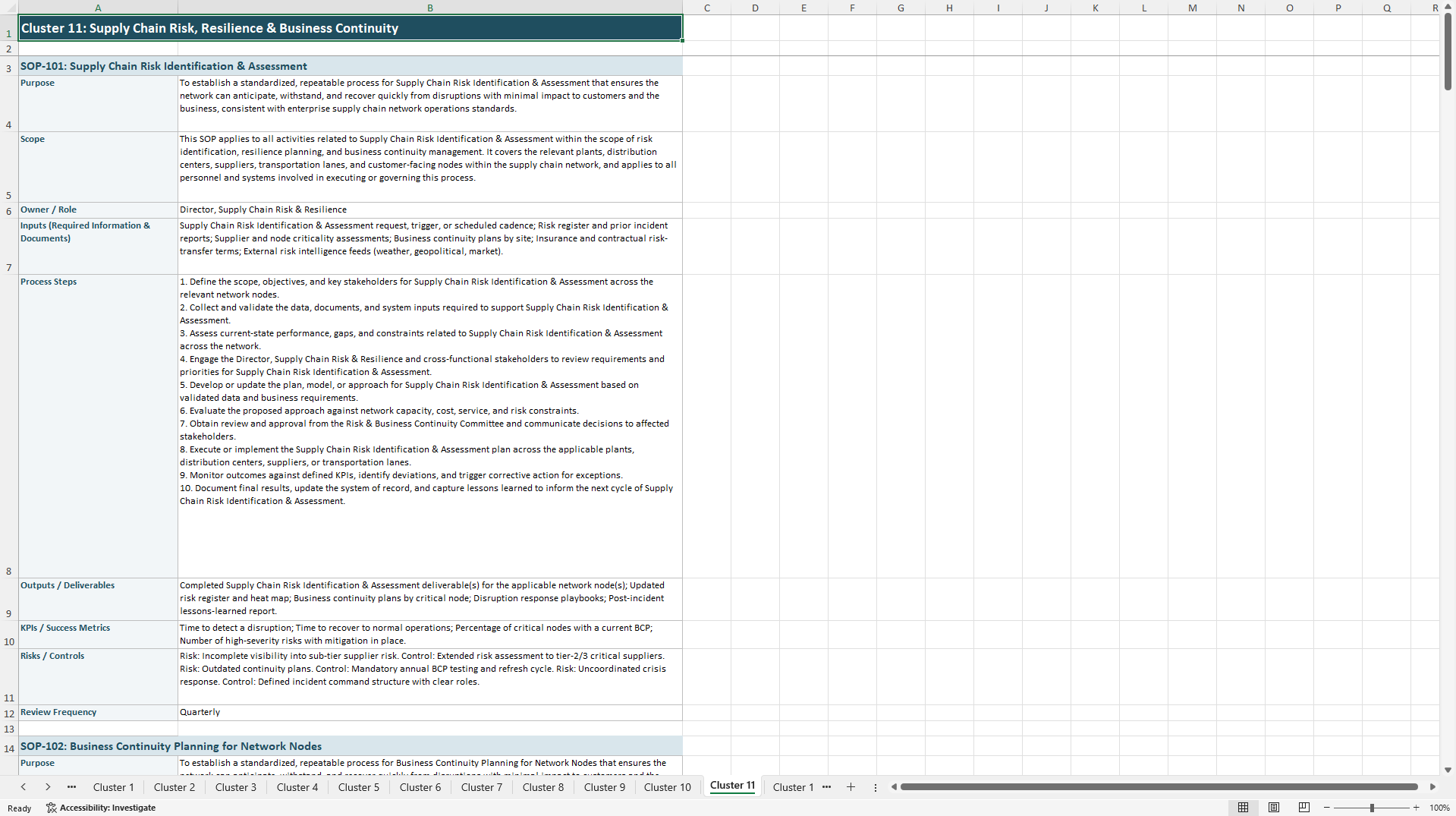1456x816 pixels.
Task: Select the active Cluster 11 sheet tab
Action: [x=733, y=786]
